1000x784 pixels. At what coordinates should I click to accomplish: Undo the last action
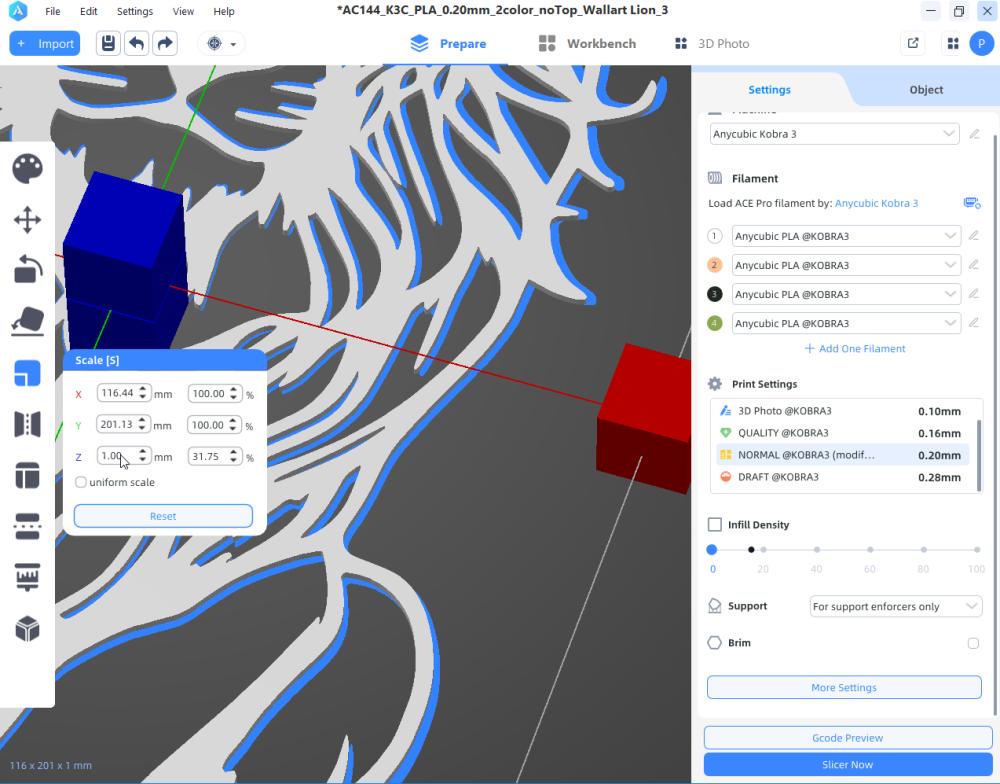pos(136,44)
